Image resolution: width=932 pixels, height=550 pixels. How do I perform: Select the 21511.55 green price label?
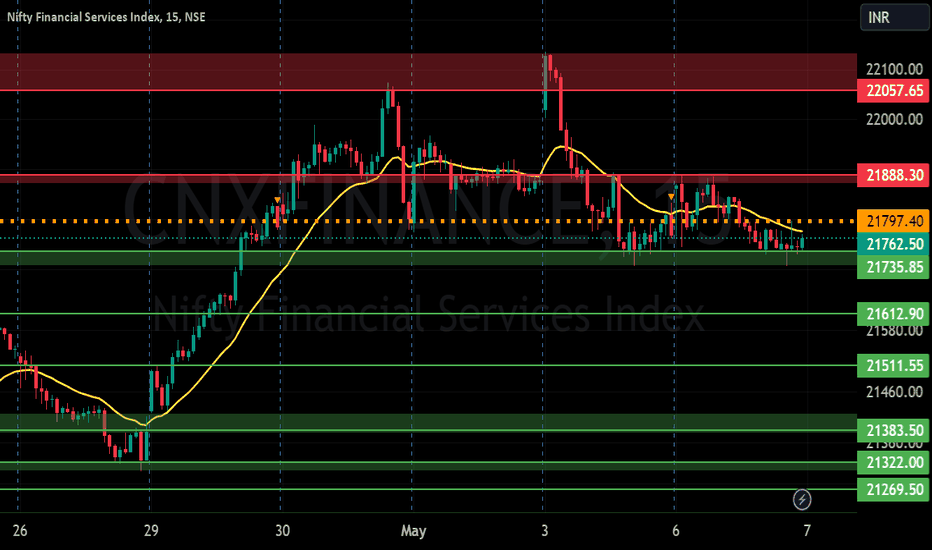(893, 366)
